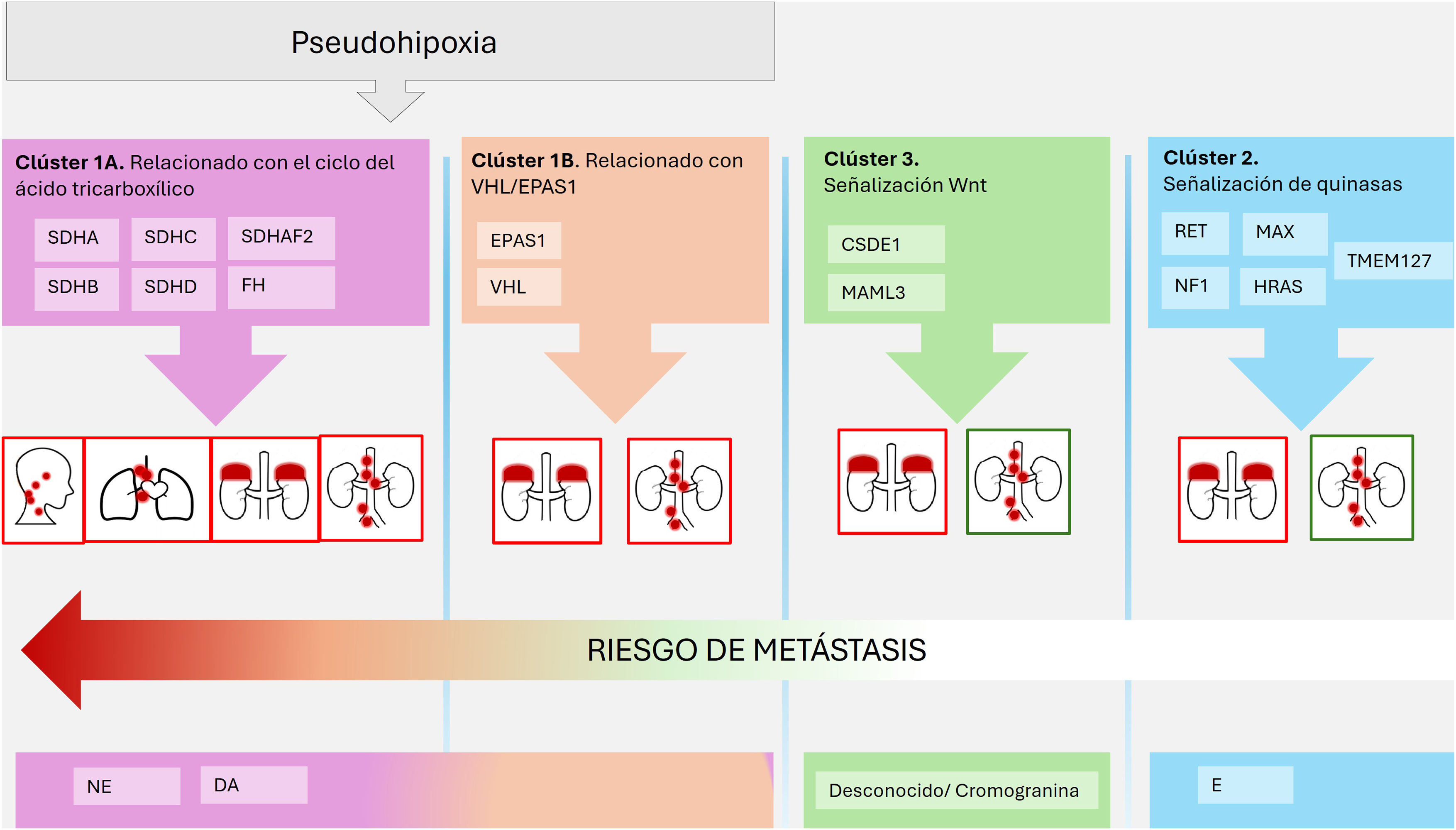Click the Pseudohipoxia header box

point(391,42)
